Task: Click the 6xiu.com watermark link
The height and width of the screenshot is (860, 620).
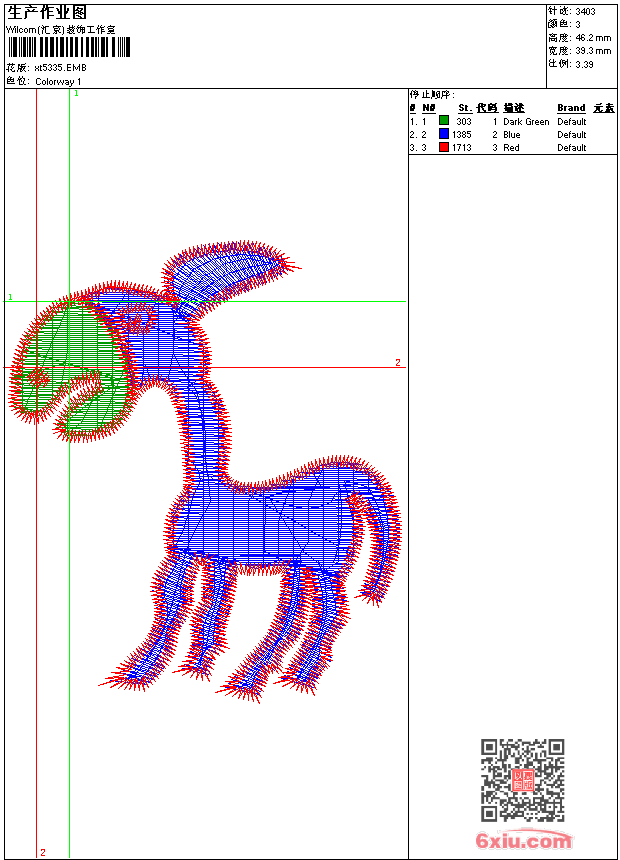Action: [x=523, y=840]
